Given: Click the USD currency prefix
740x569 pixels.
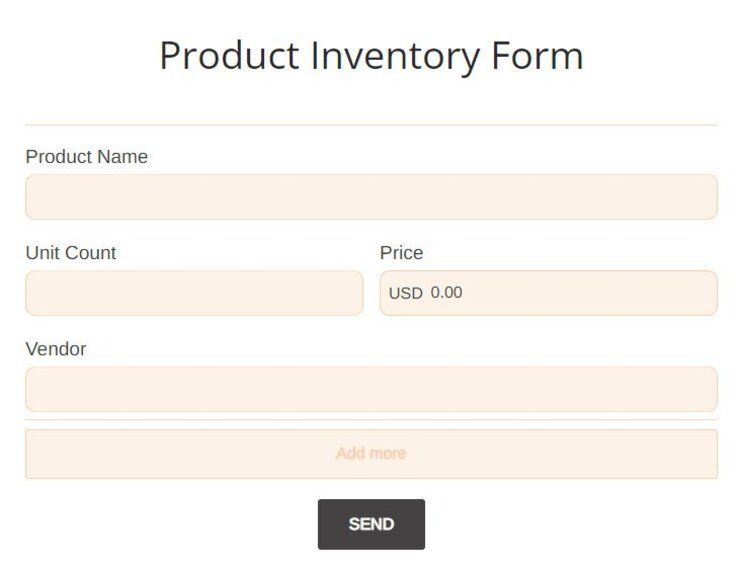Looking at the screenshot, I should tap(405, 293).
